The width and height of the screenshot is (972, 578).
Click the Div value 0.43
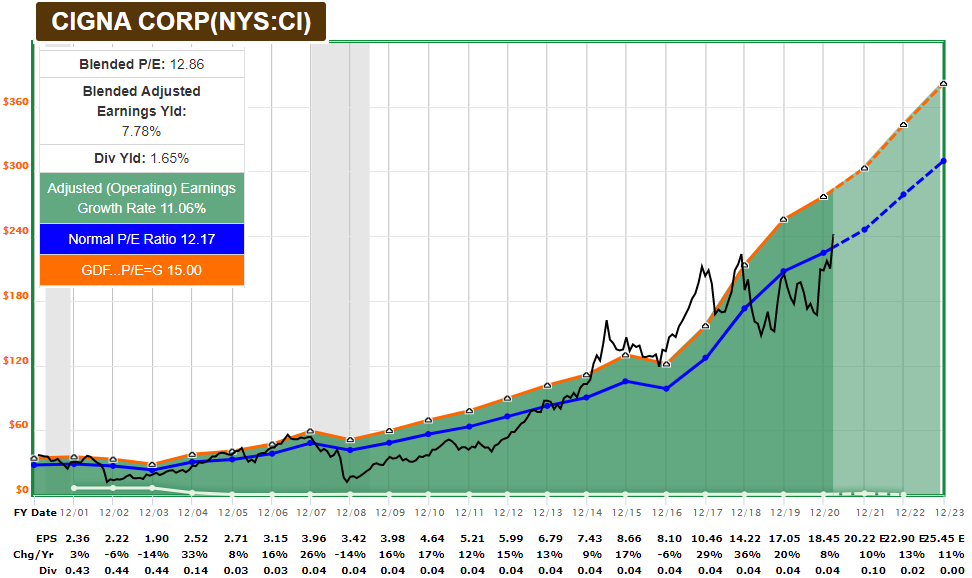pyautogui.click(x=77, y=570)
